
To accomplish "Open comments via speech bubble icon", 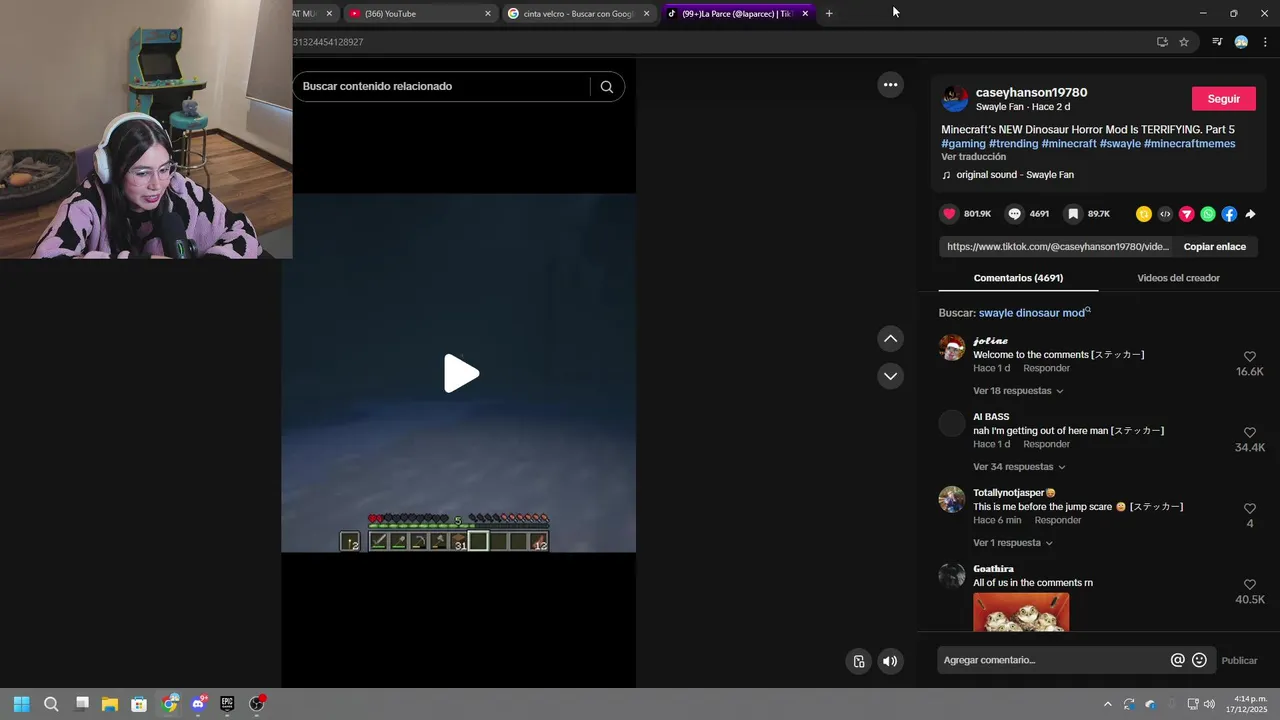I will 1015,214.
